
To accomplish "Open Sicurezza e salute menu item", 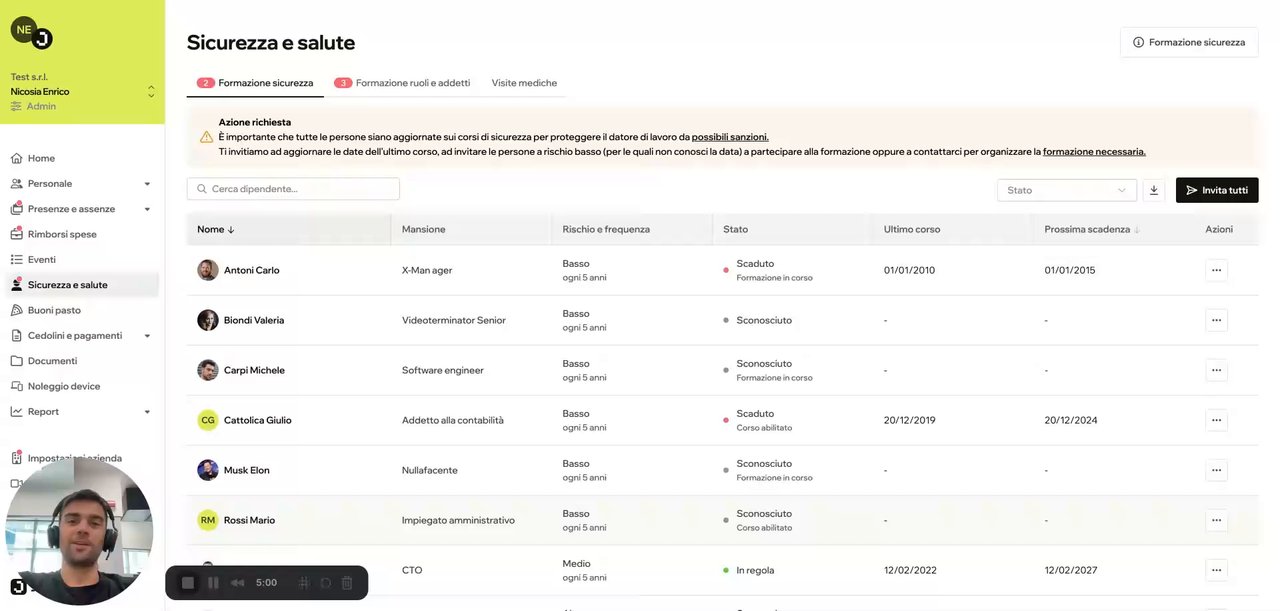I will pos(82,285).
